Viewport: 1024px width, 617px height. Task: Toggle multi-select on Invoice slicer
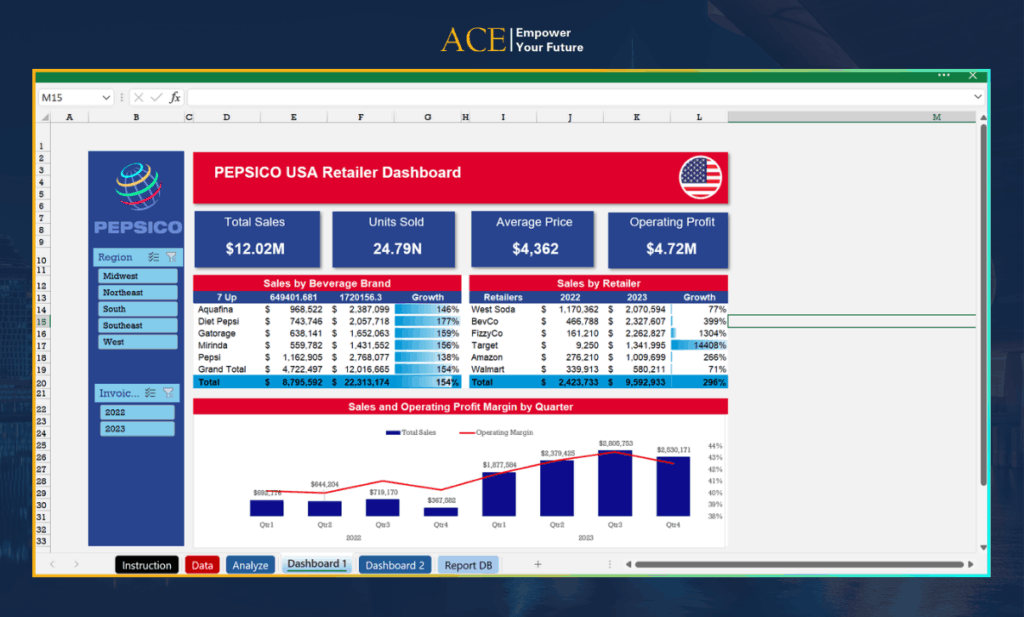(x=150, y=392)
